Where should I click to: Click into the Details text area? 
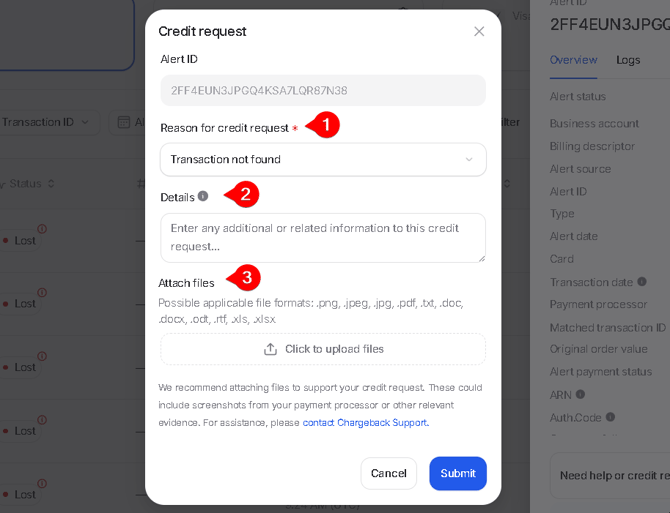point(323,237)
